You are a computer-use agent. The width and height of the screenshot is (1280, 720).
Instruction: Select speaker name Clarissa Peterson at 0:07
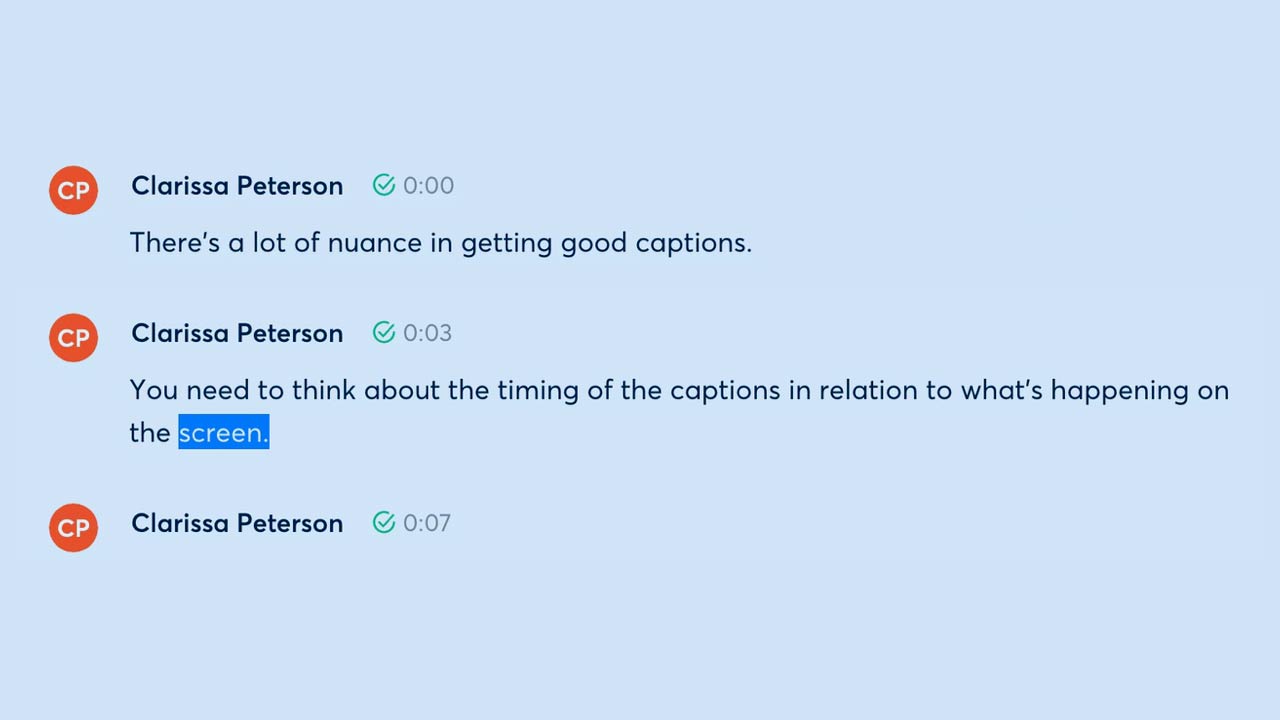pos(237,523)
